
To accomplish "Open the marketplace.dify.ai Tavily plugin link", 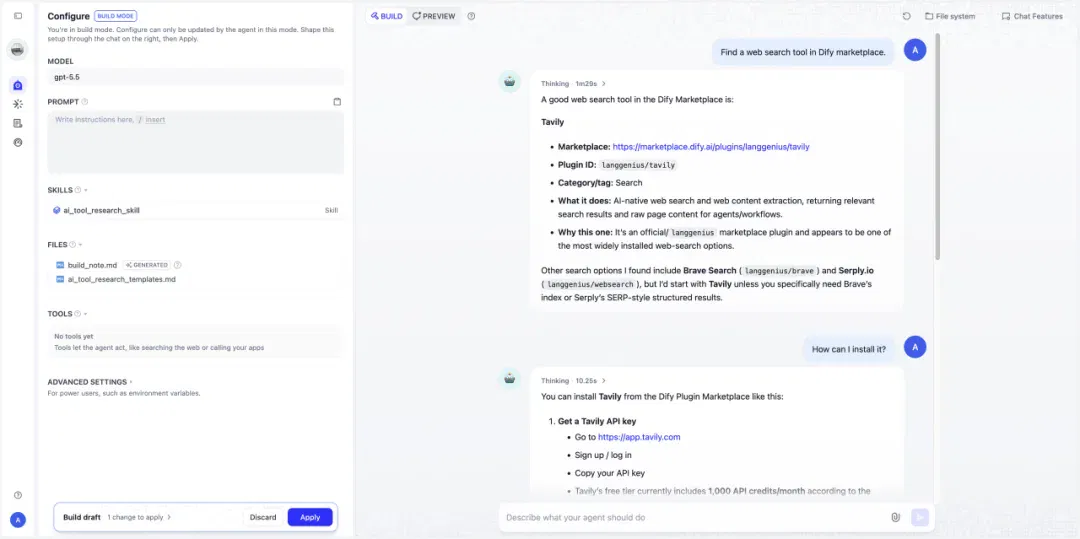I will (x=711, y=147).
